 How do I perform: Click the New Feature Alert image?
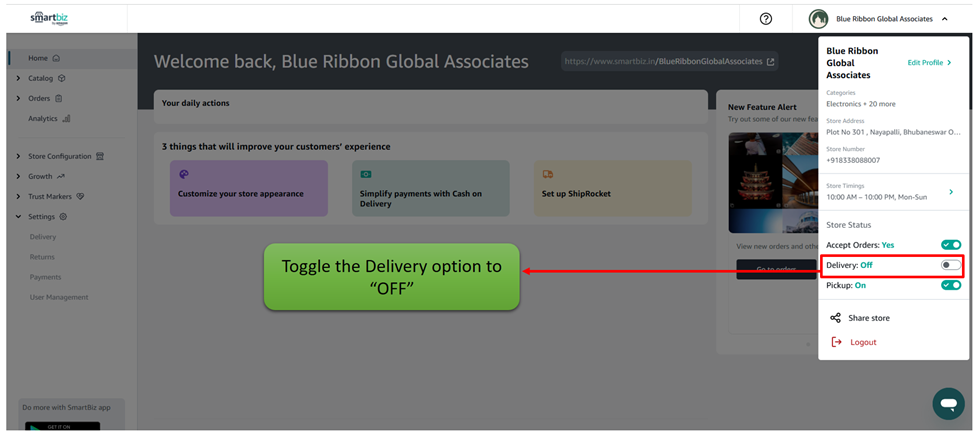tap(773, 183)
